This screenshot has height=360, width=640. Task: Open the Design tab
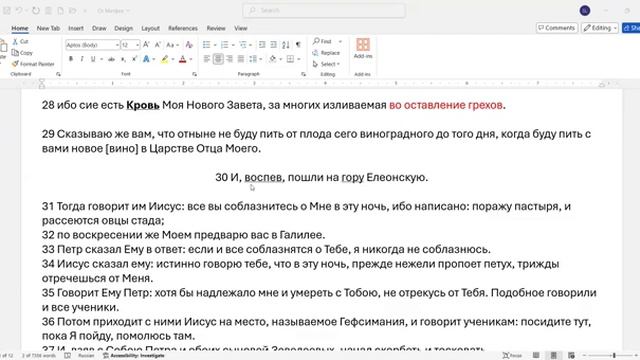click(x=123, y=28)
